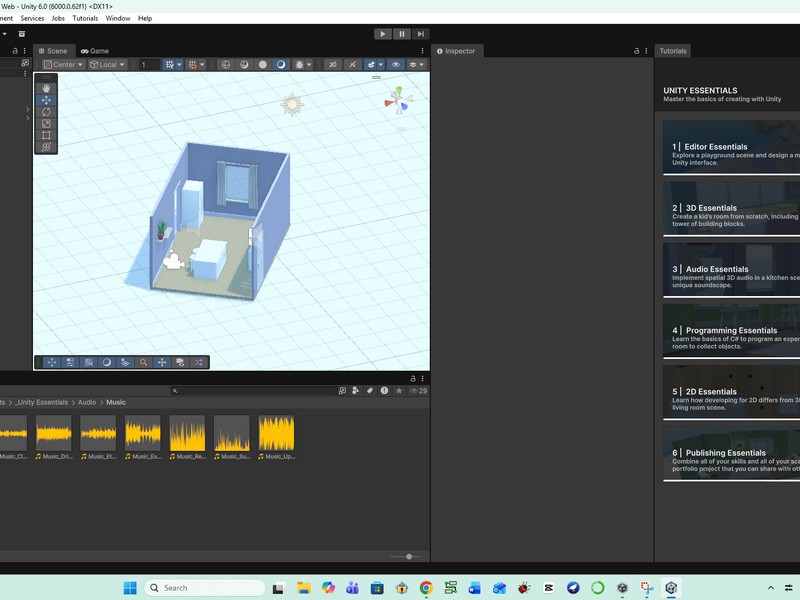
Task: Select the Scale tool
Action: [46, 124]
